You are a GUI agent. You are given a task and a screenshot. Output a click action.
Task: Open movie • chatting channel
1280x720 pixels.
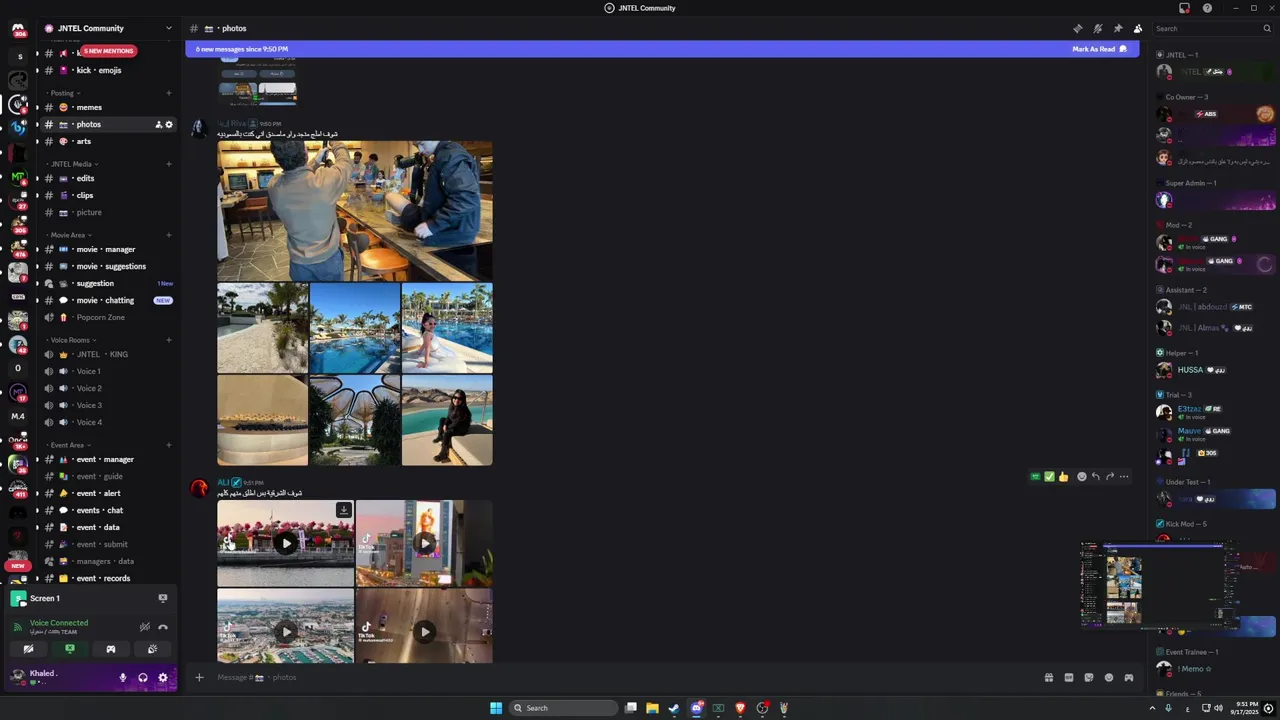pyautogui.click(x=107, y=300)
